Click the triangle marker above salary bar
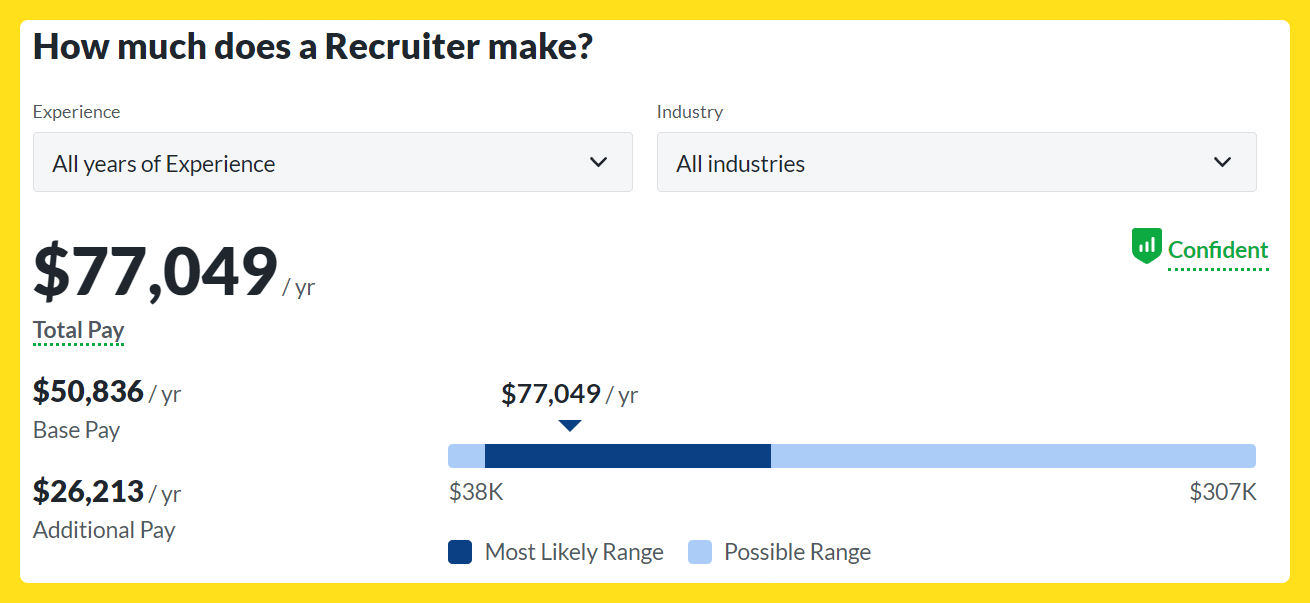 570,425
